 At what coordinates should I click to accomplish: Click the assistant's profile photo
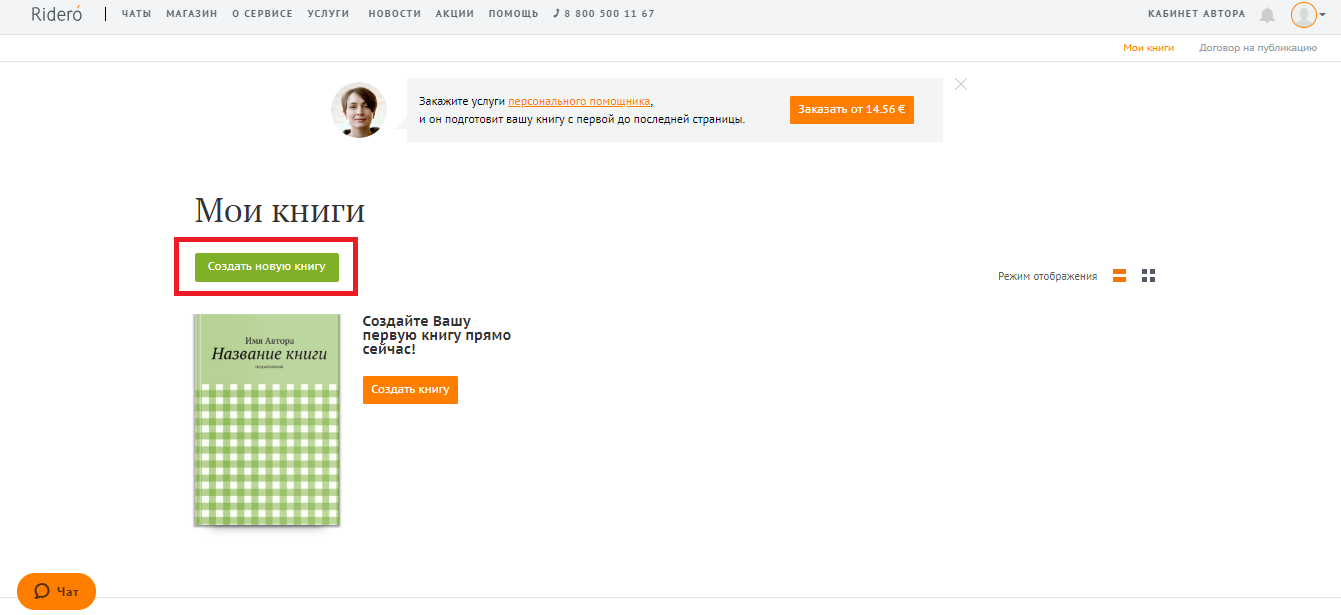358,110
